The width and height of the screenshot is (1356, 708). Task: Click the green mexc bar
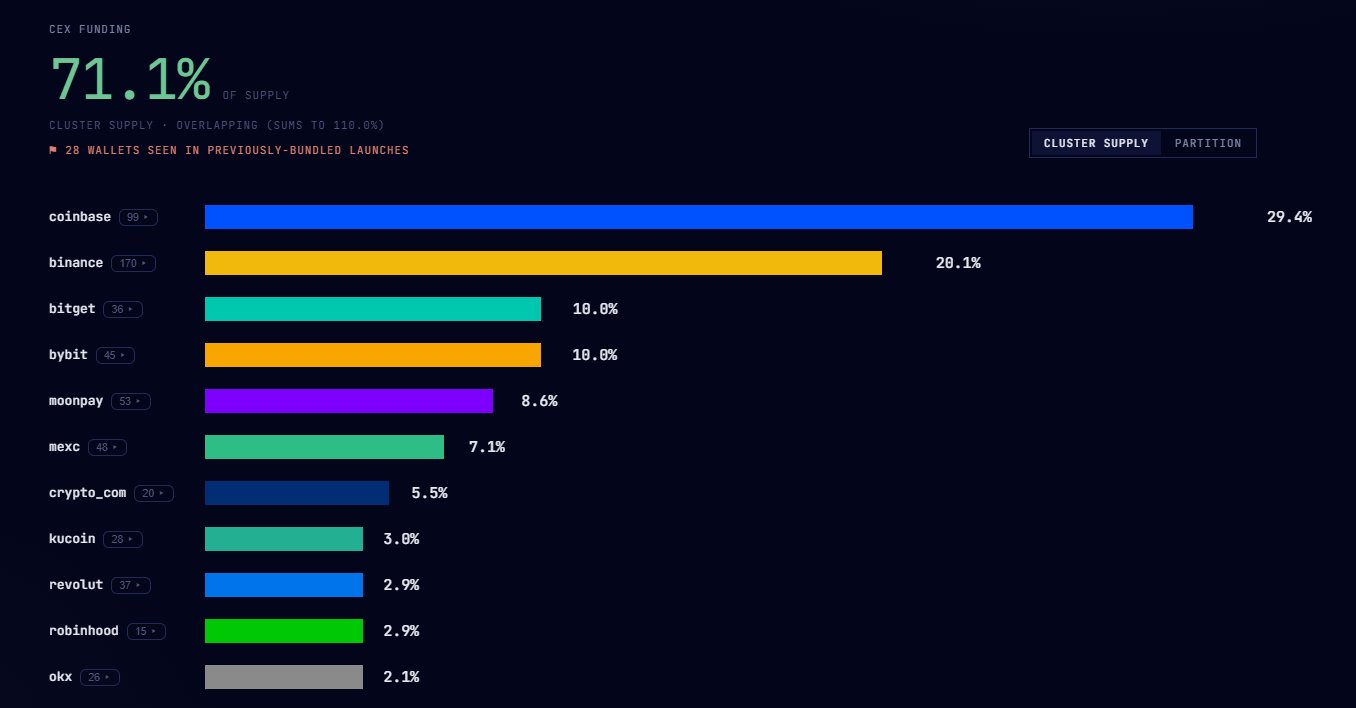[324, 447]
